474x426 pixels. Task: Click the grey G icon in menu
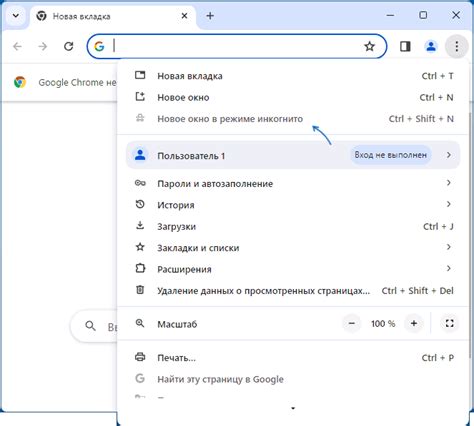click(140, 378)
